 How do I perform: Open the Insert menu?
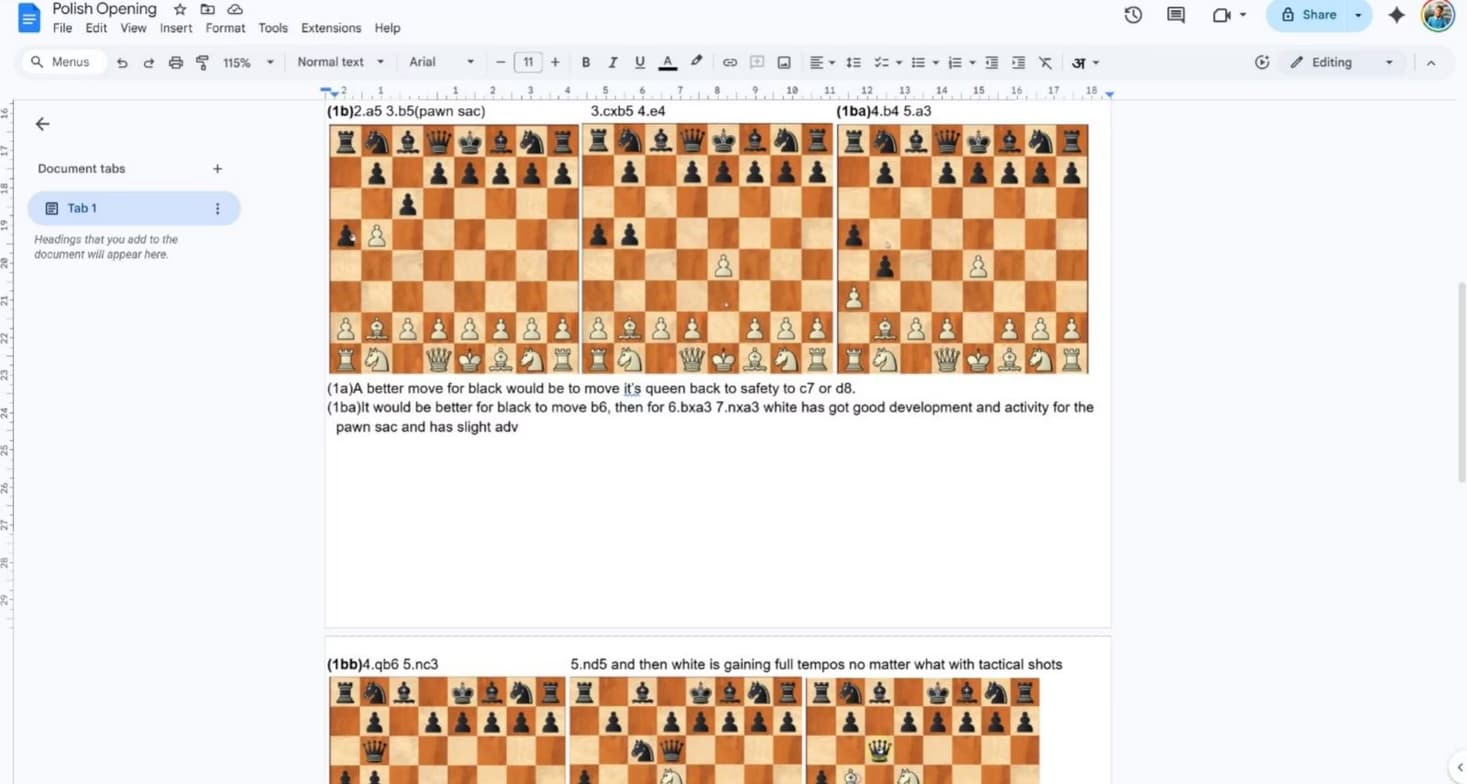click(176, 28)
